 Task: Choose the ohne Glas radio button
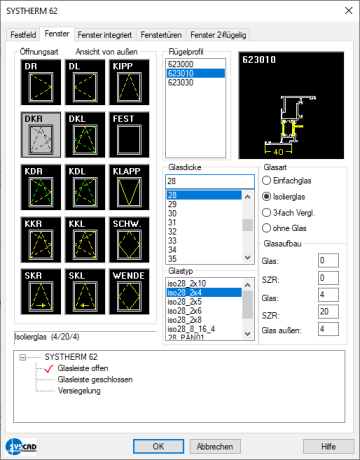[266, 228]
